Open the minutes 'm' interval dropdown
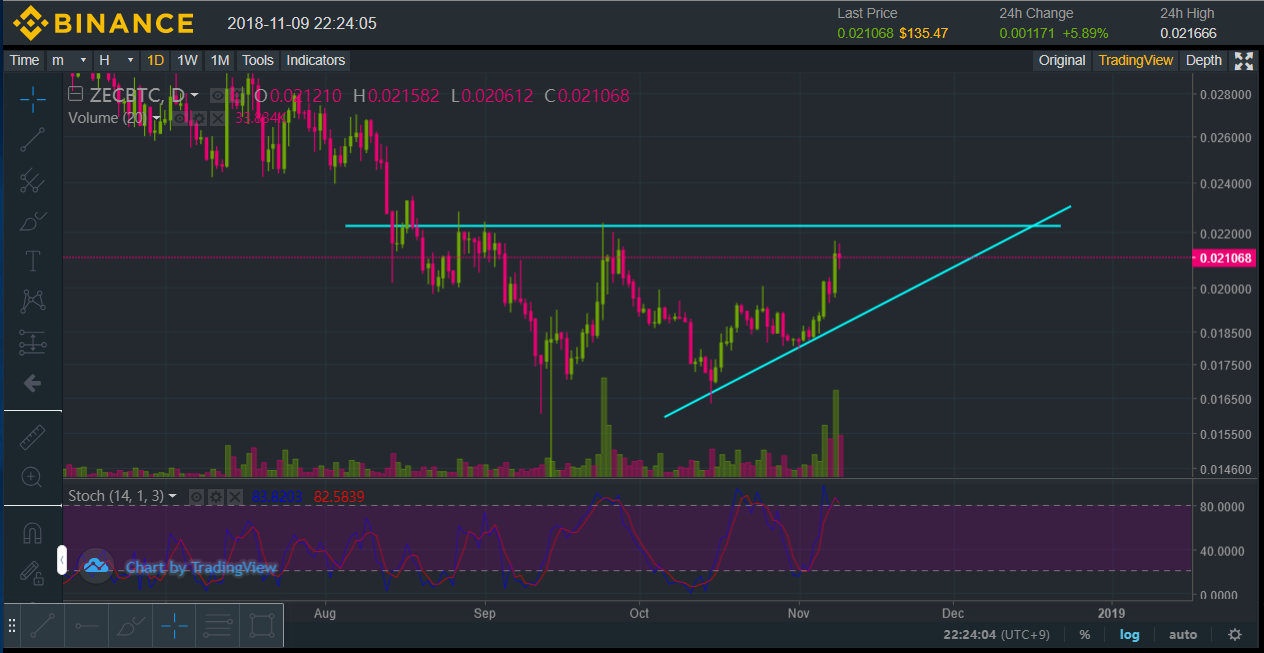 [69, 60]
